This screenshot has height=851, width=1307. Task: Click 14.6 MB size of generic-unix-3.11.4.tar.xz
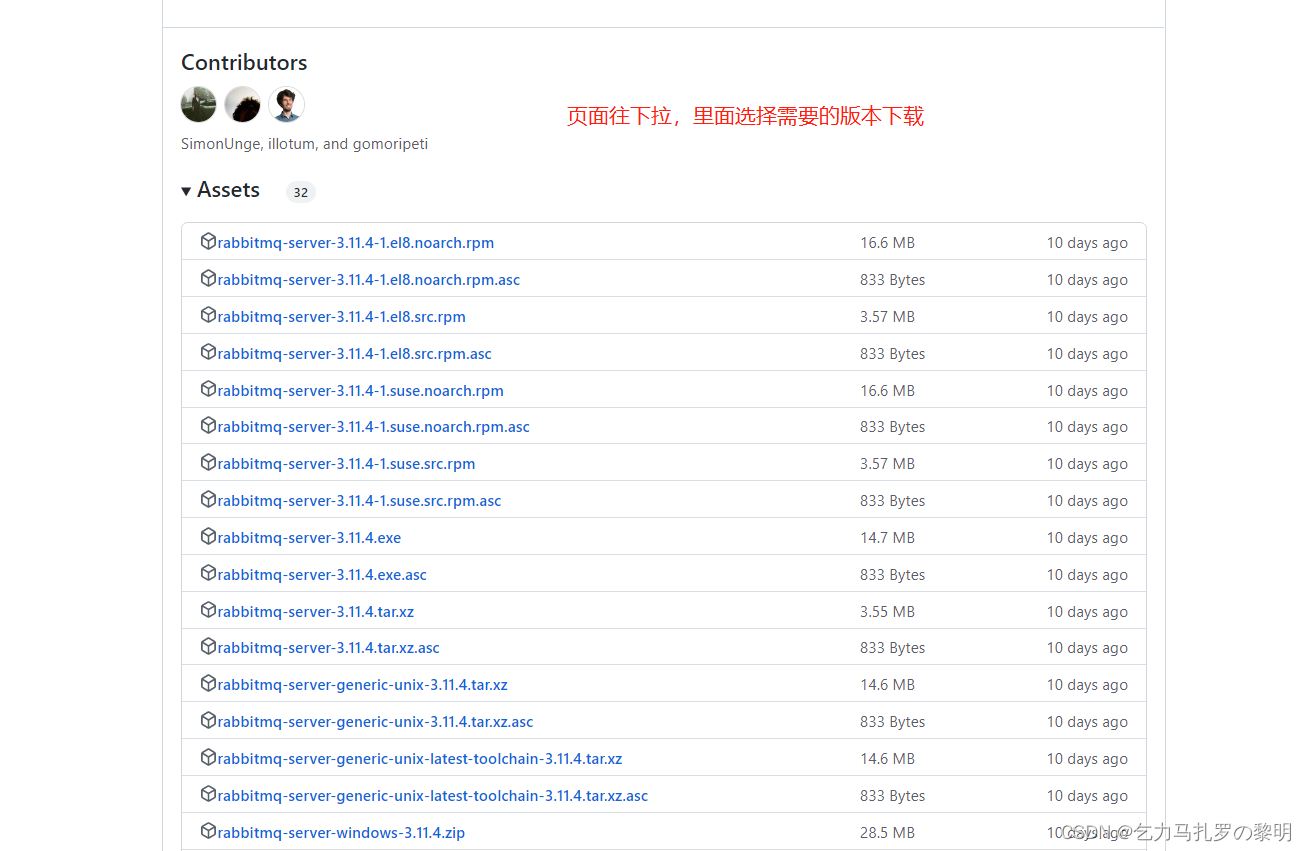coord(887,685)
